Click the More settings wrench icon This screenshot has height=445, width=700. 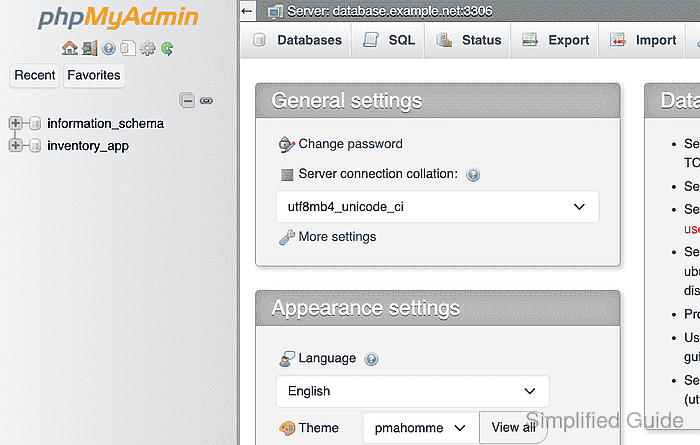coord(287,237)
